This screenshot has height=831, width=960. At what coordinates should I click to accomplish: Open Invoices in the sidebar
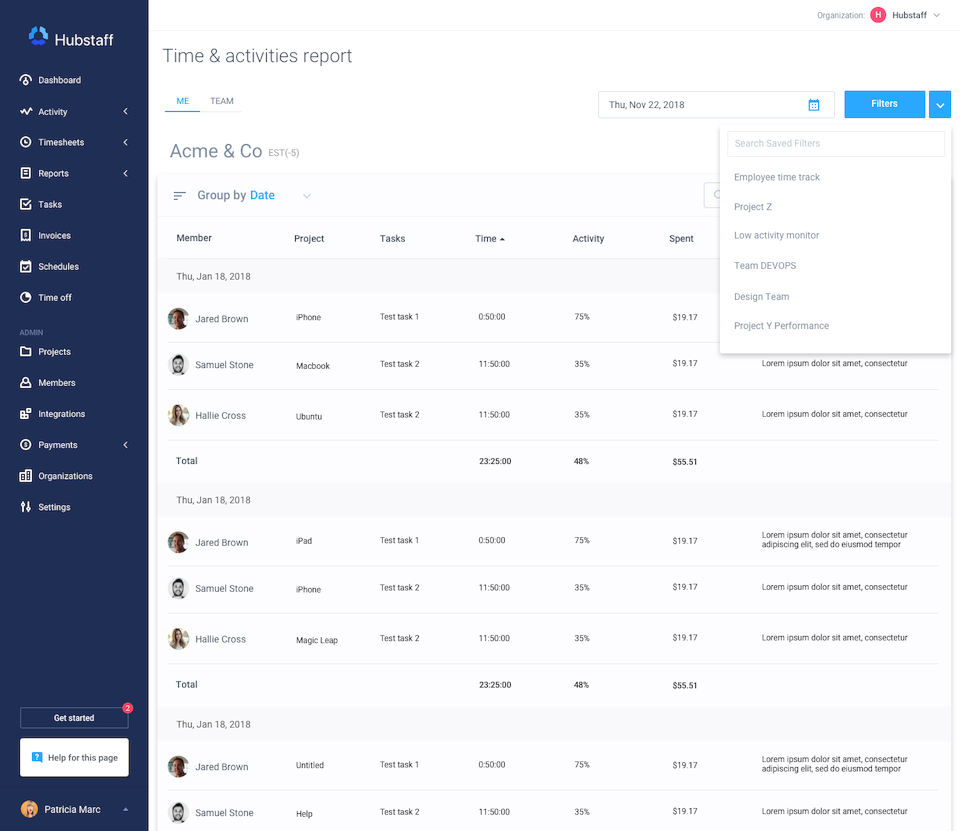click(x=54, y=236)
